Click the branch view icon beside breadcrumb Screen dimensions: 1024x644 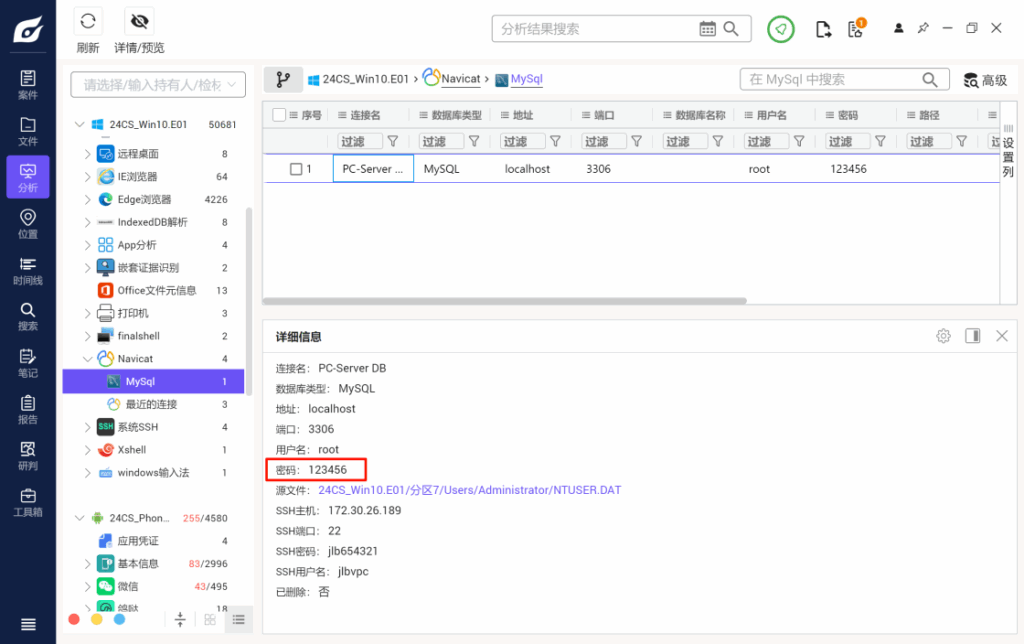283,79
